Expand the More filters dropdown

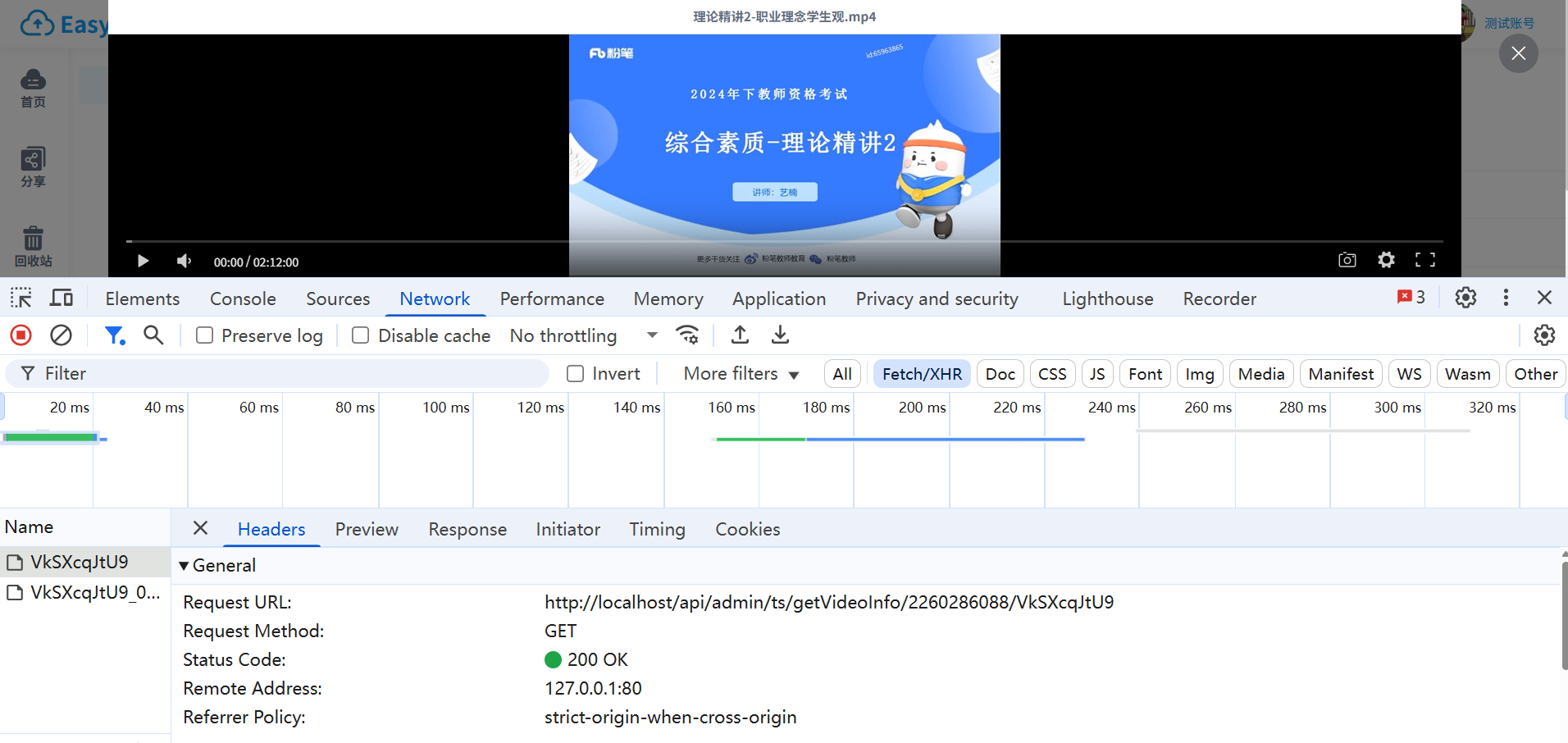(x=741, y=373)
